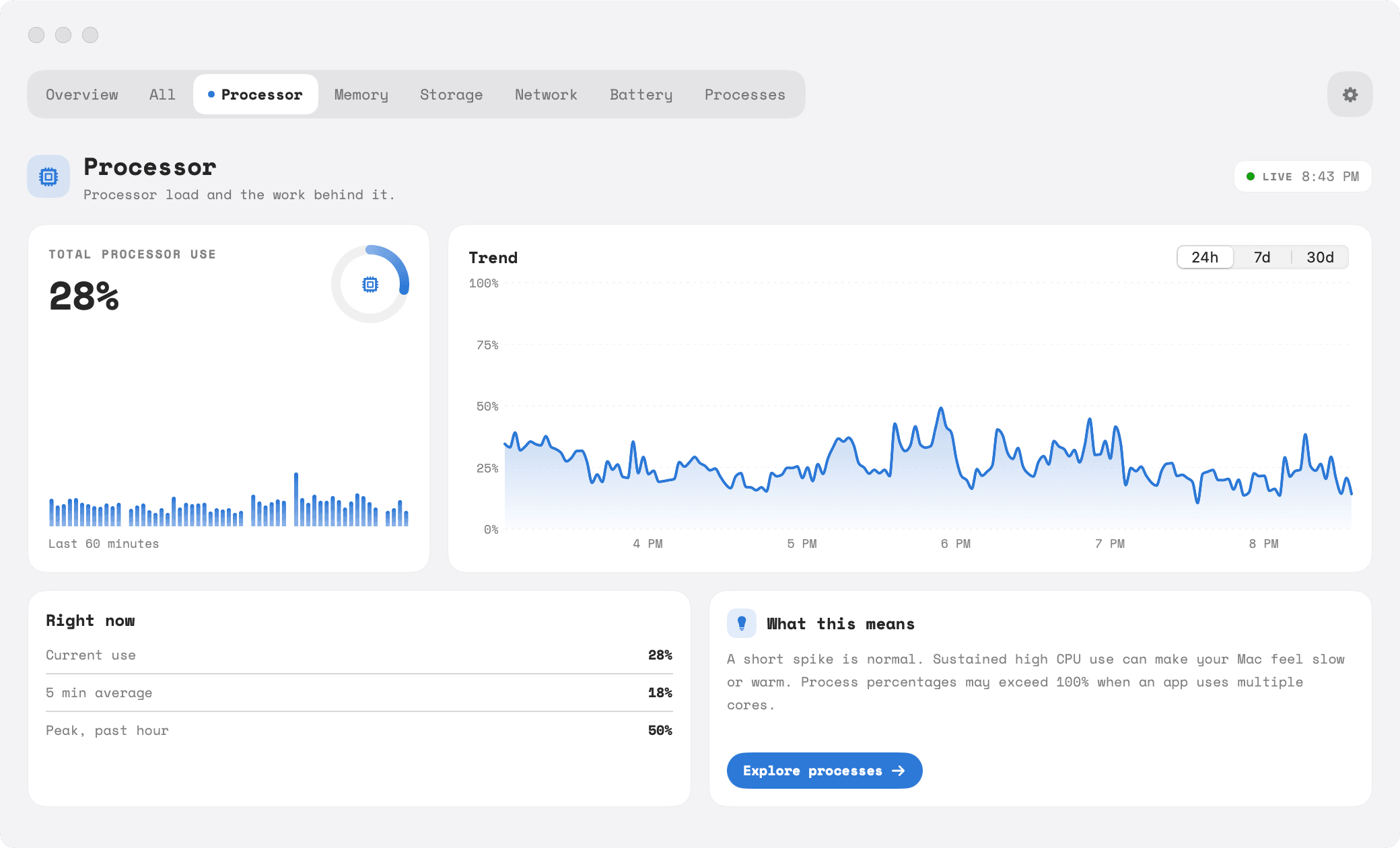Select the active Processor tab
This screenshot has height=848, width=1400.
pyautogui.click(x=256, y=94)
